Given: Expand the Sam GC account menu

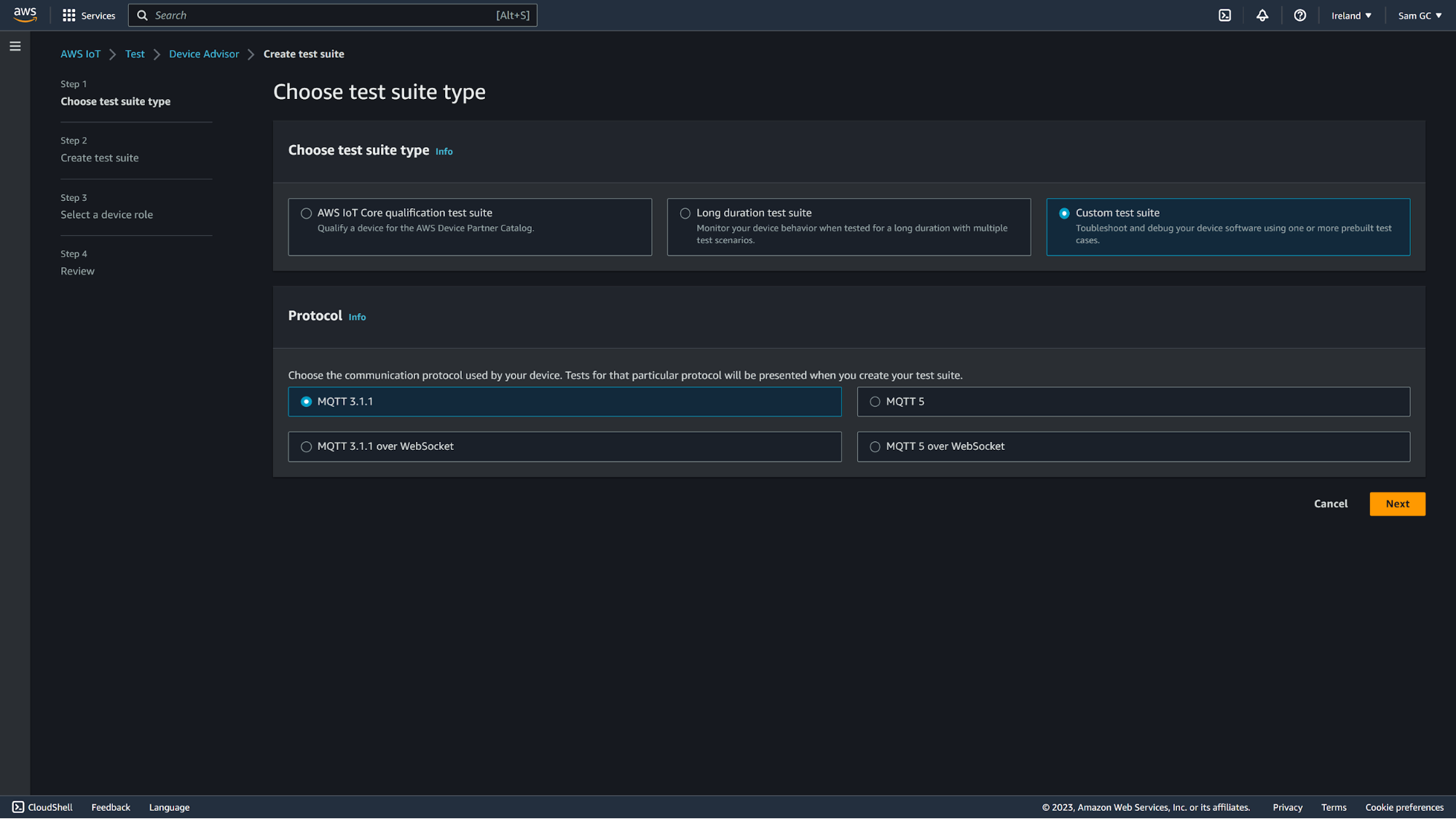Looking at the screenshot, I should [x=1419, y=15].
